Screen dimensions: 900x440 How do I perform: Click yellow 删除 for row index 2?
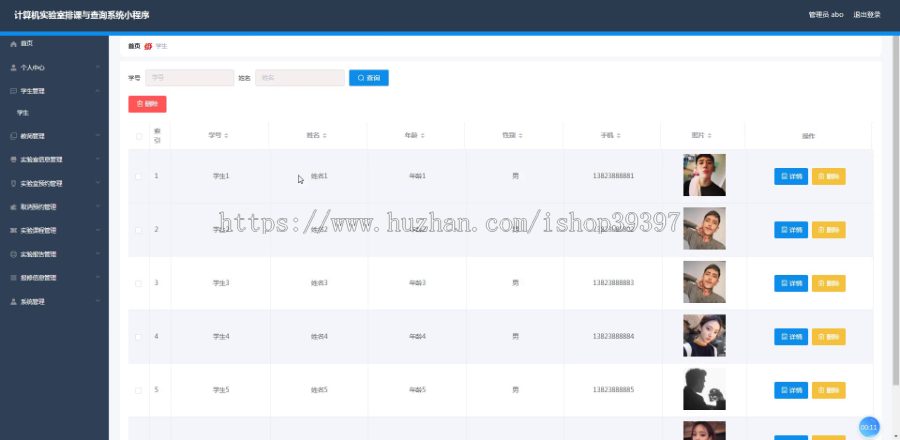(828, 229)
